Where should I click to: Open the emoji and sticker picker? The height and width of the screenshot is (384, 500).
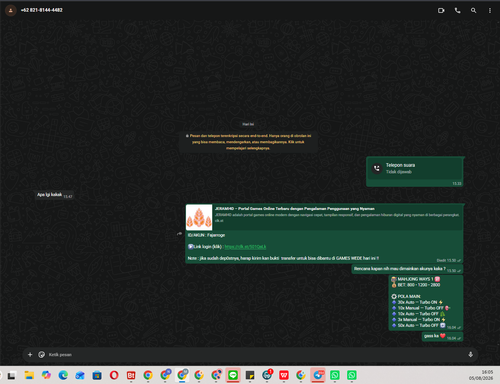pos(41,355)
